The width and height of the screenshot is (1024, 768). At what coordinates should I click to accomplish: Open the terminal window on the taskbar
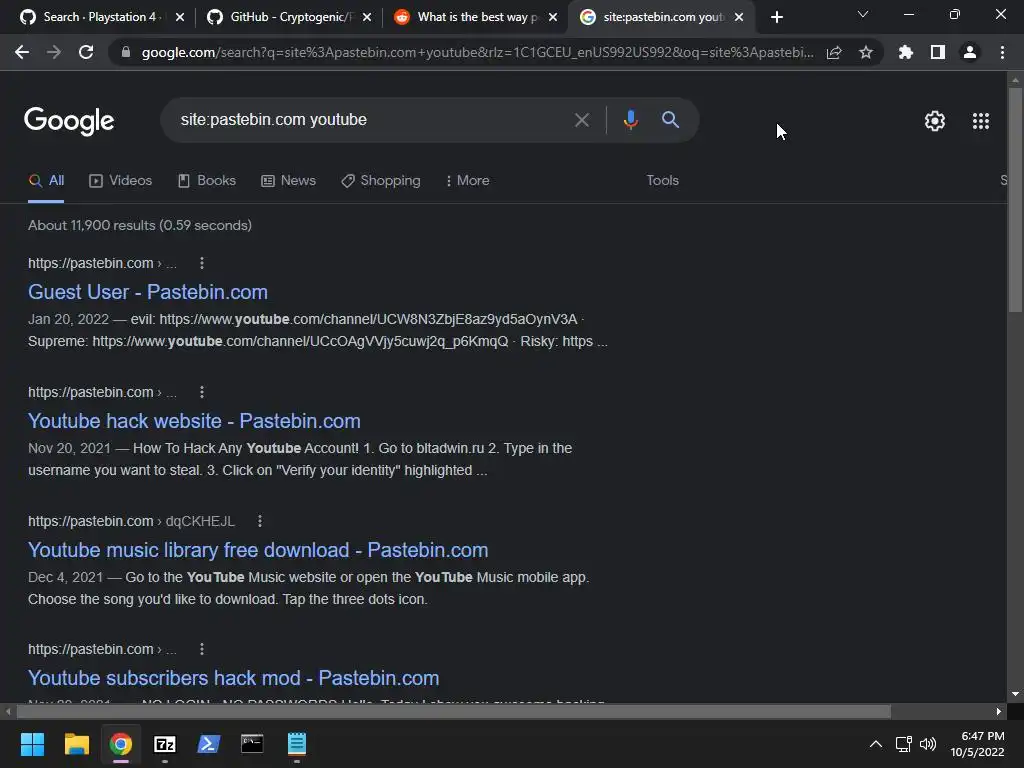pos(252,744)
